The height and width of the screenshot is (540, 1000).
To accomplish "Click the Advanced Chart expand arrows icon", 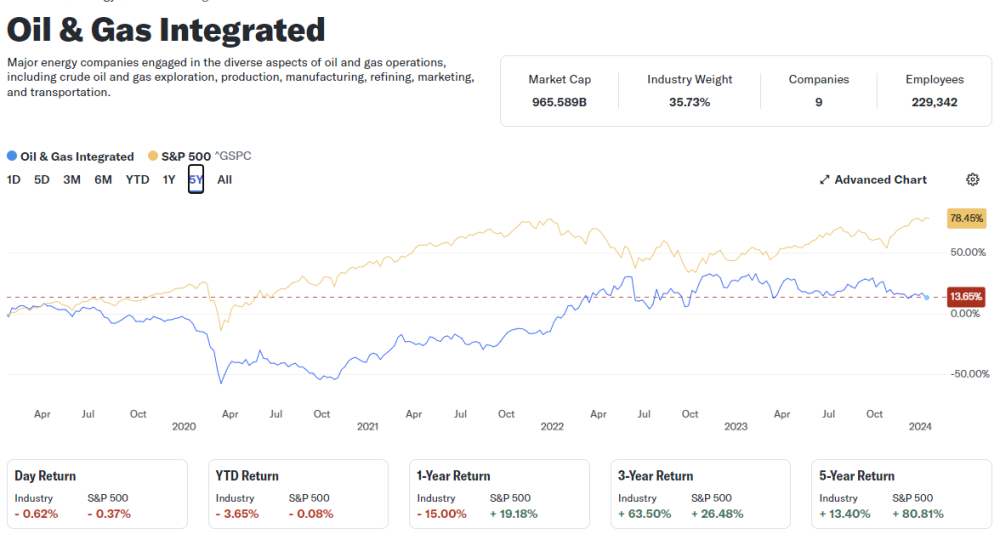I will (825, 180).
